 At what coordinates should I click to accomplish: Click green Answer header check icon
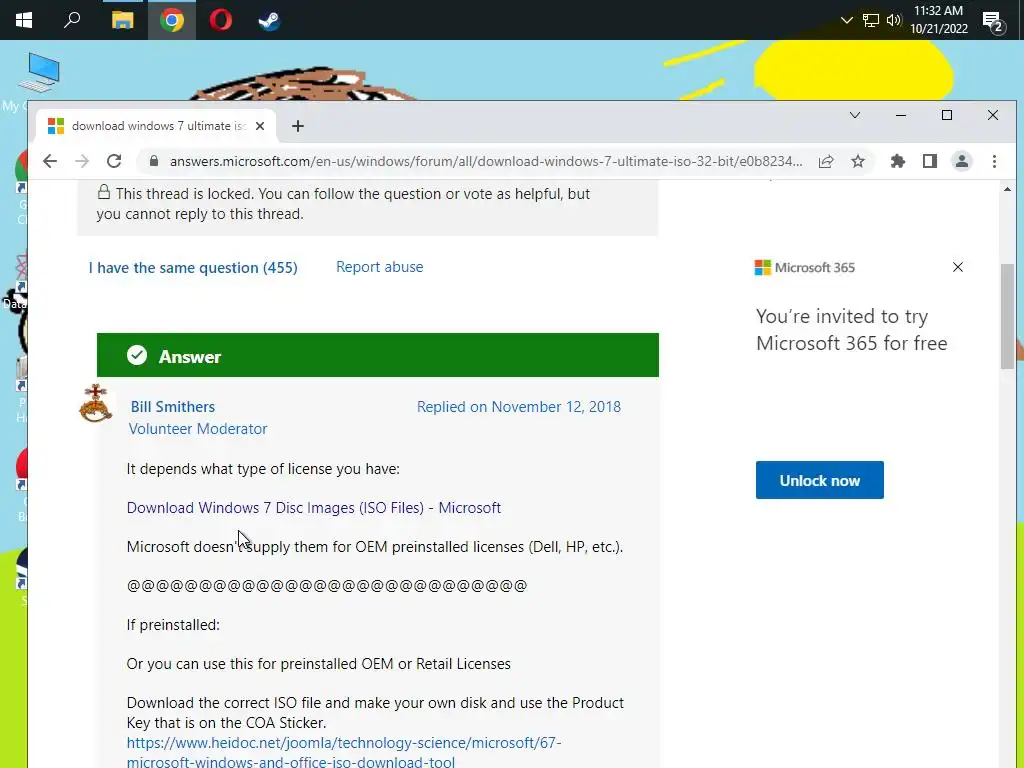[137, 355]
